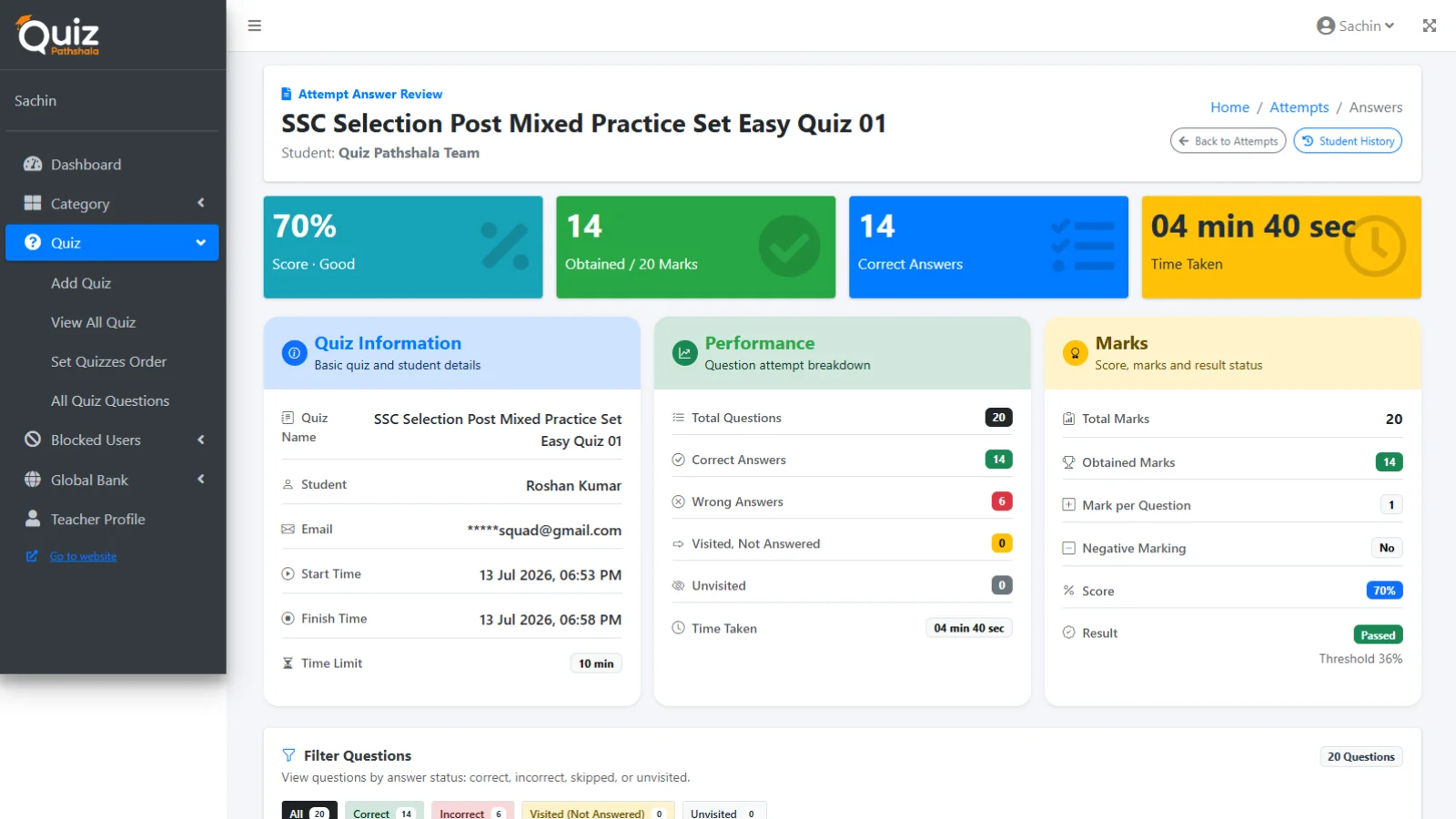Click the Global Bank globe icon
This screenshot has height=819, width=1456.
pyautogui.click(x=33, y=480)
